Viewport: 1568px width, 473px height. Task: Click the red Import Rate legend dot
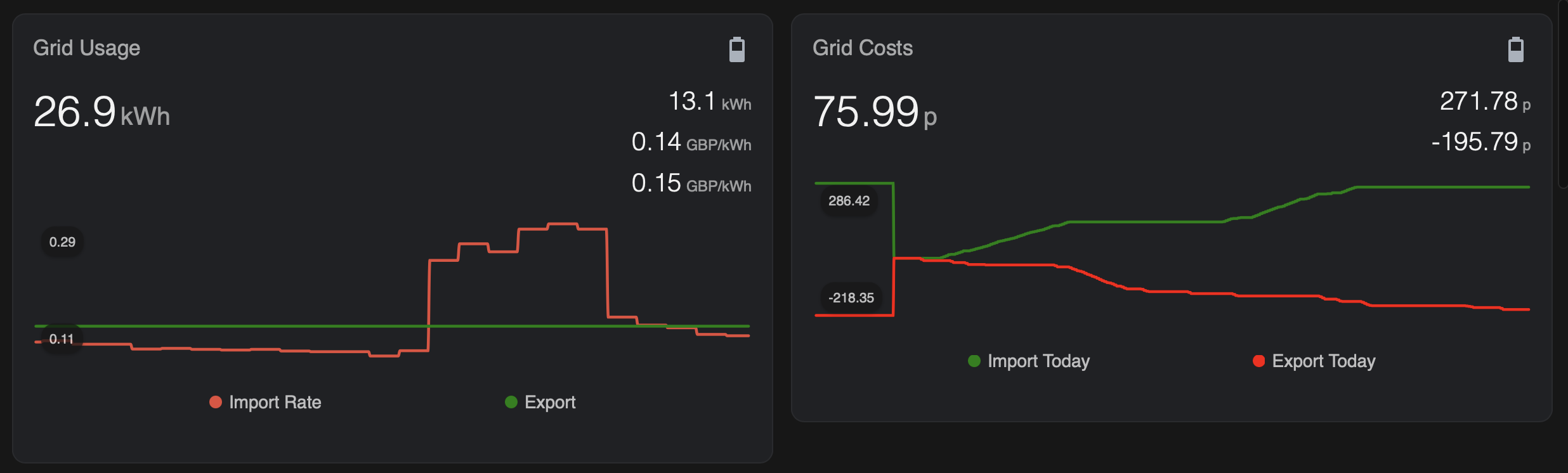216,402
